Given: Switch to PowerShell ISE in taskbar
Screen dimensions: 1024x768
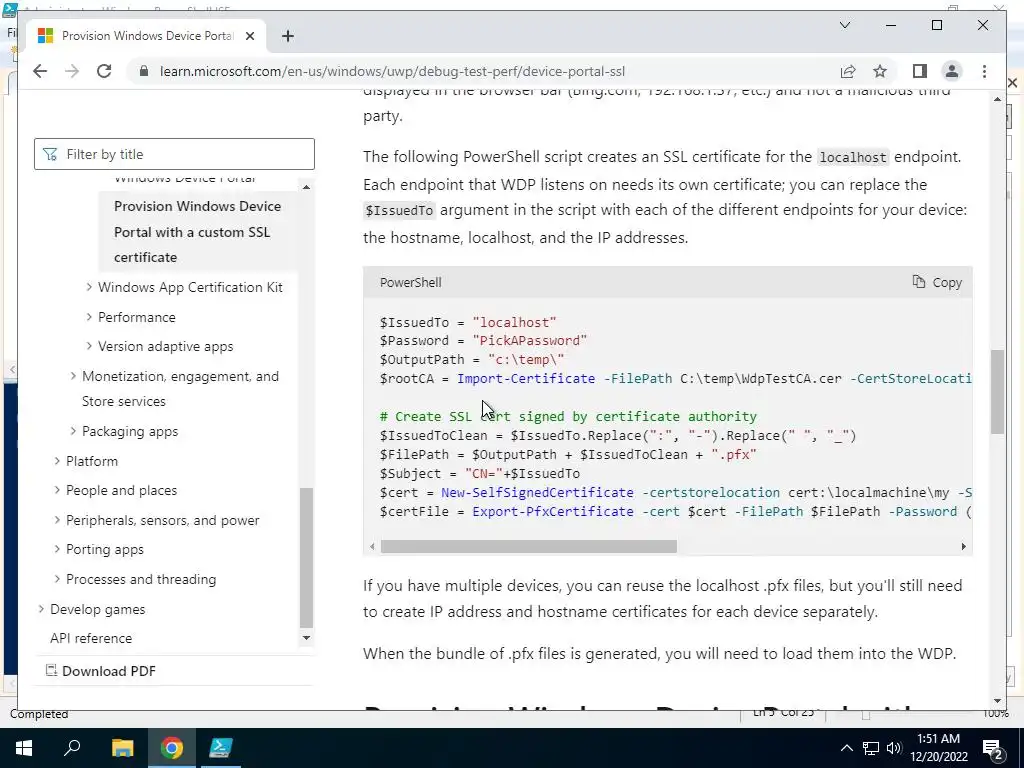Looking at the screenshot, I should pos(221,748).
